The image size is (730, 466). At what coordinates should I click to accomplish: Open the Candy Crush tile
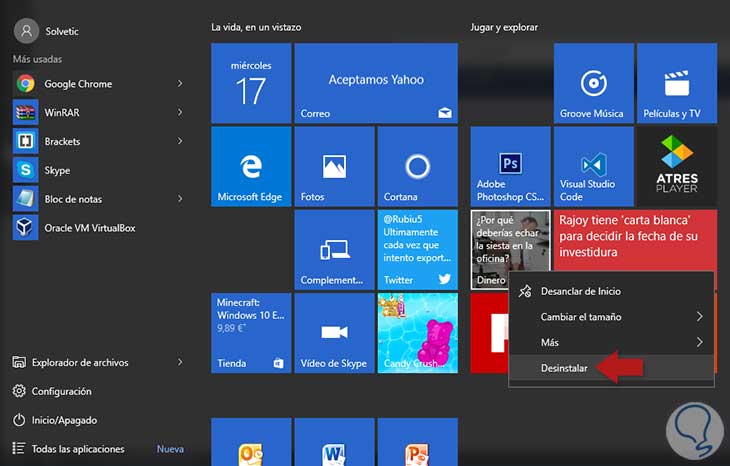[418, 333]
